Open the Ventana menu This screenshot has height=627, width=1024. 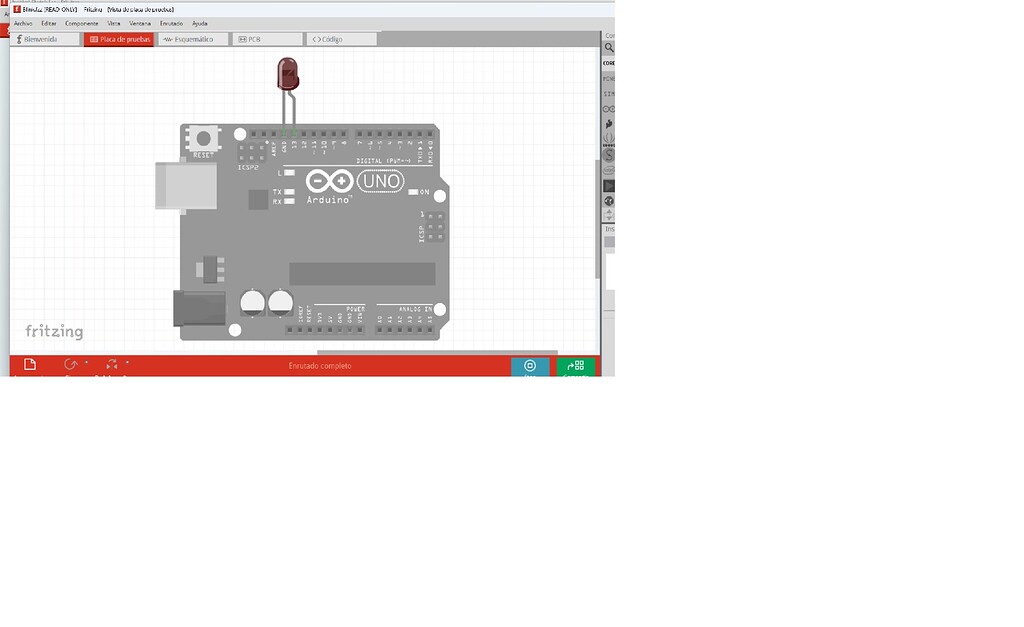pos(140,24)
